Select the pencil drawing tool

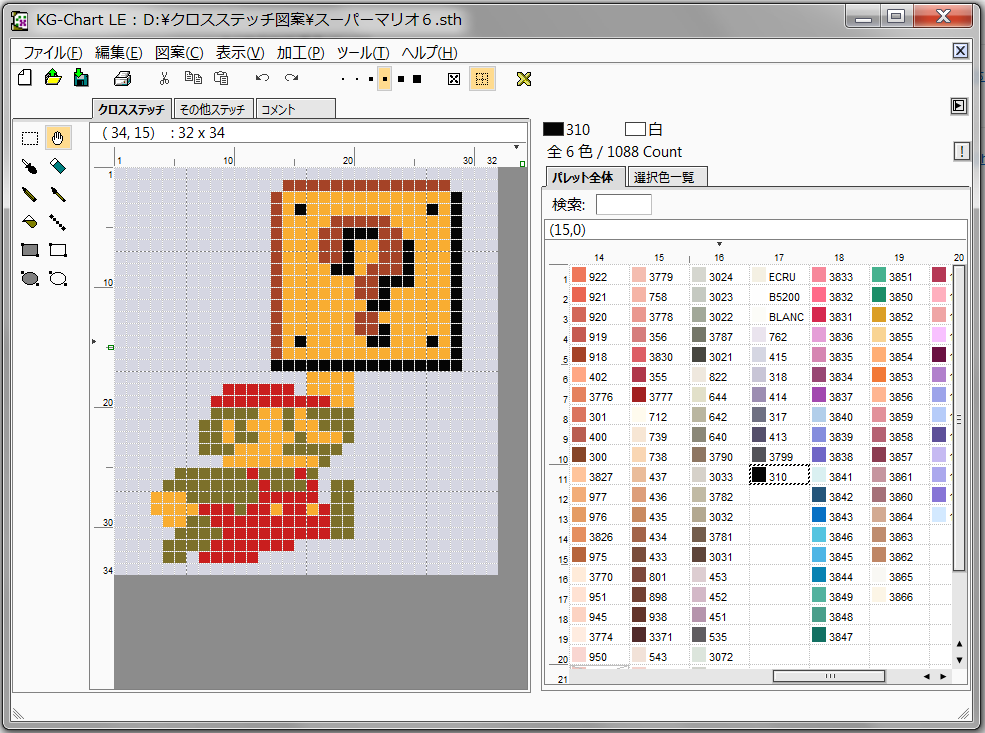[30, 194]
